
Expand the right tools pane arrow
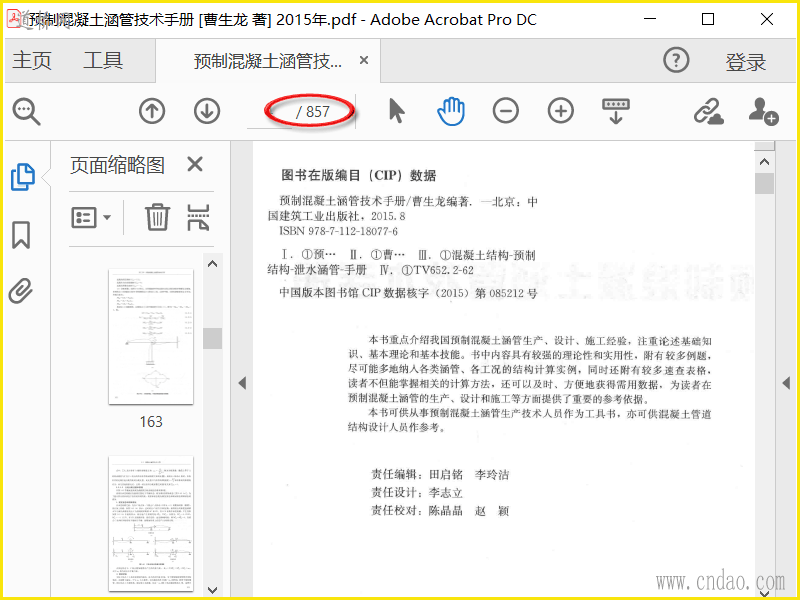click(x=786, y=383)
